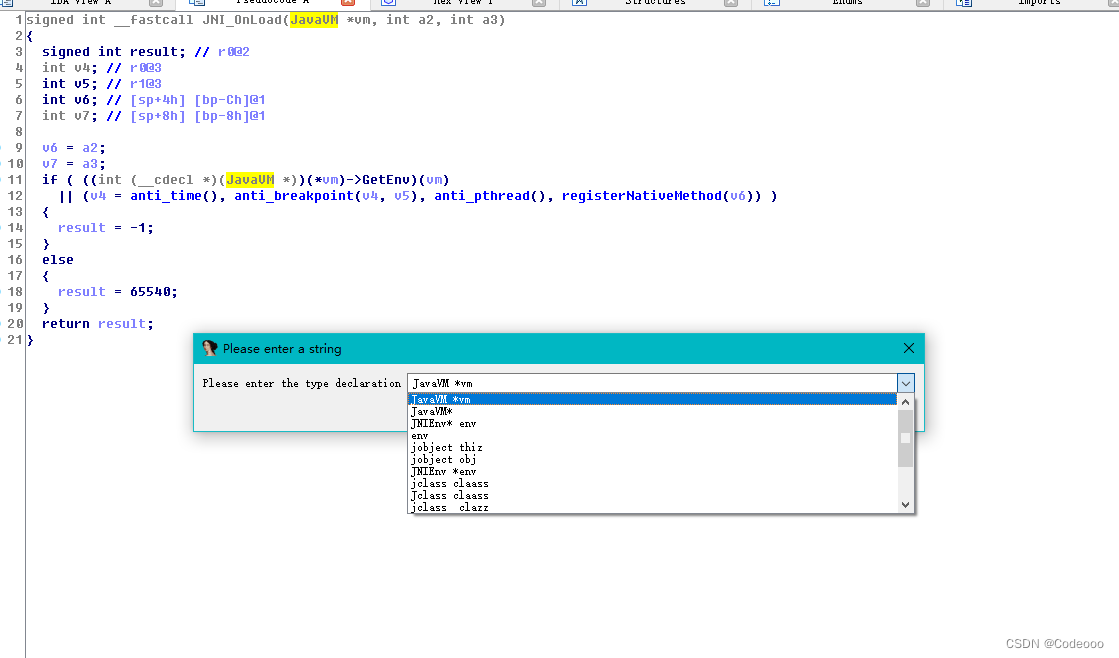Close the Pseudocode tab with its red X
The height and width of the screenshot is (658, 1119).
[x=348, y=3]
